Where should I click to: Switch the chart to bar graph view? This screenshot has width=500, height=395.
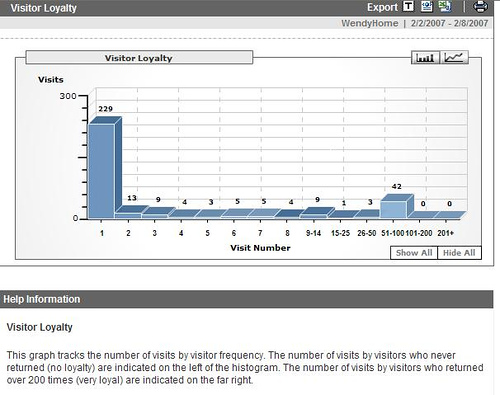(425, 58)
